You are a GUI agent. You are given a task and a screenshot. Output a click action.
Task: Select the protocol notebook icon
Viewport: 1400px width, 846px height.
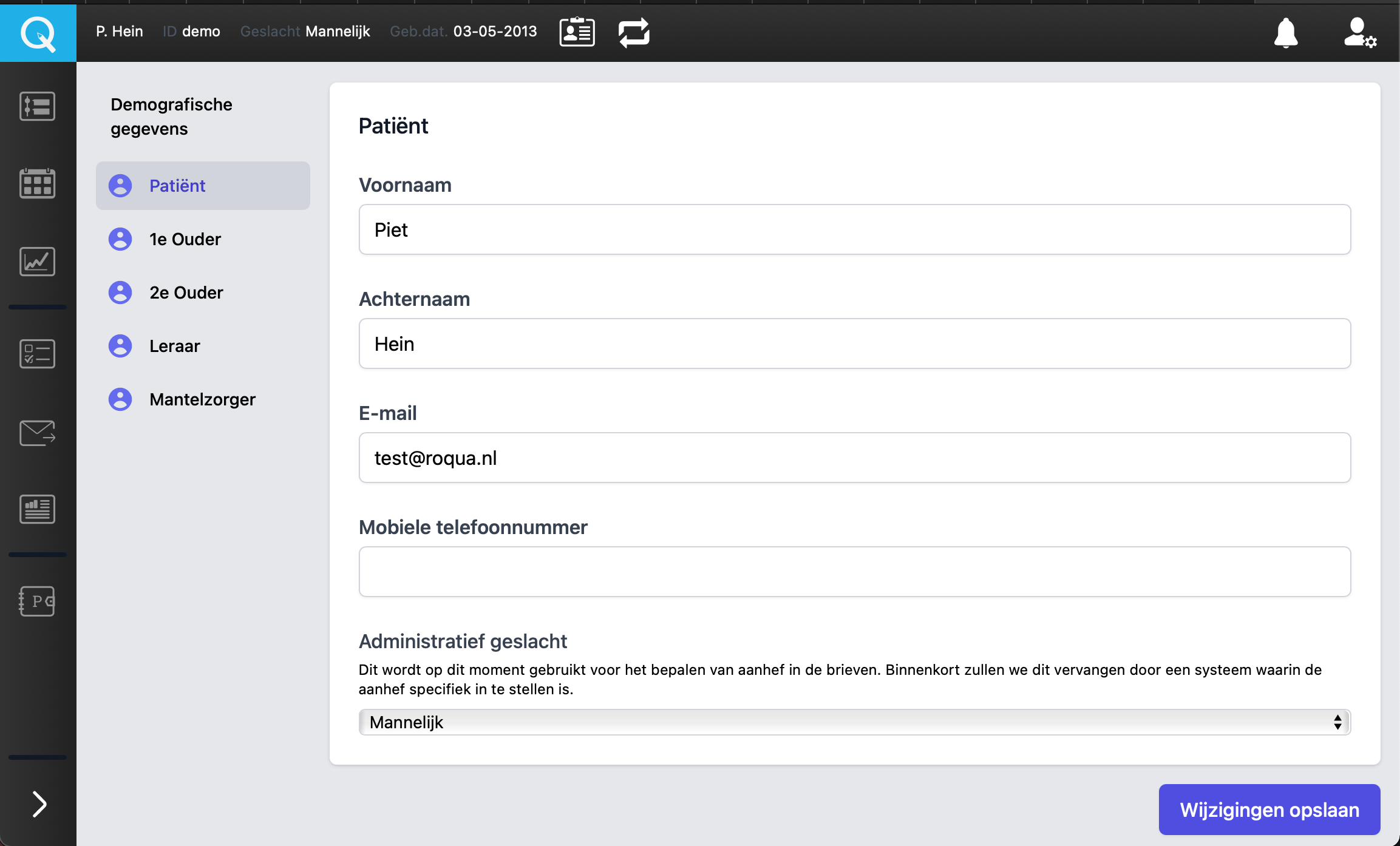coord(37,601)
